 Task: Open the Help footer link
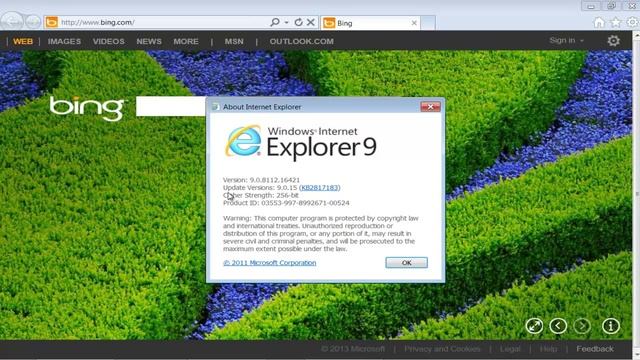coord(548,349)
